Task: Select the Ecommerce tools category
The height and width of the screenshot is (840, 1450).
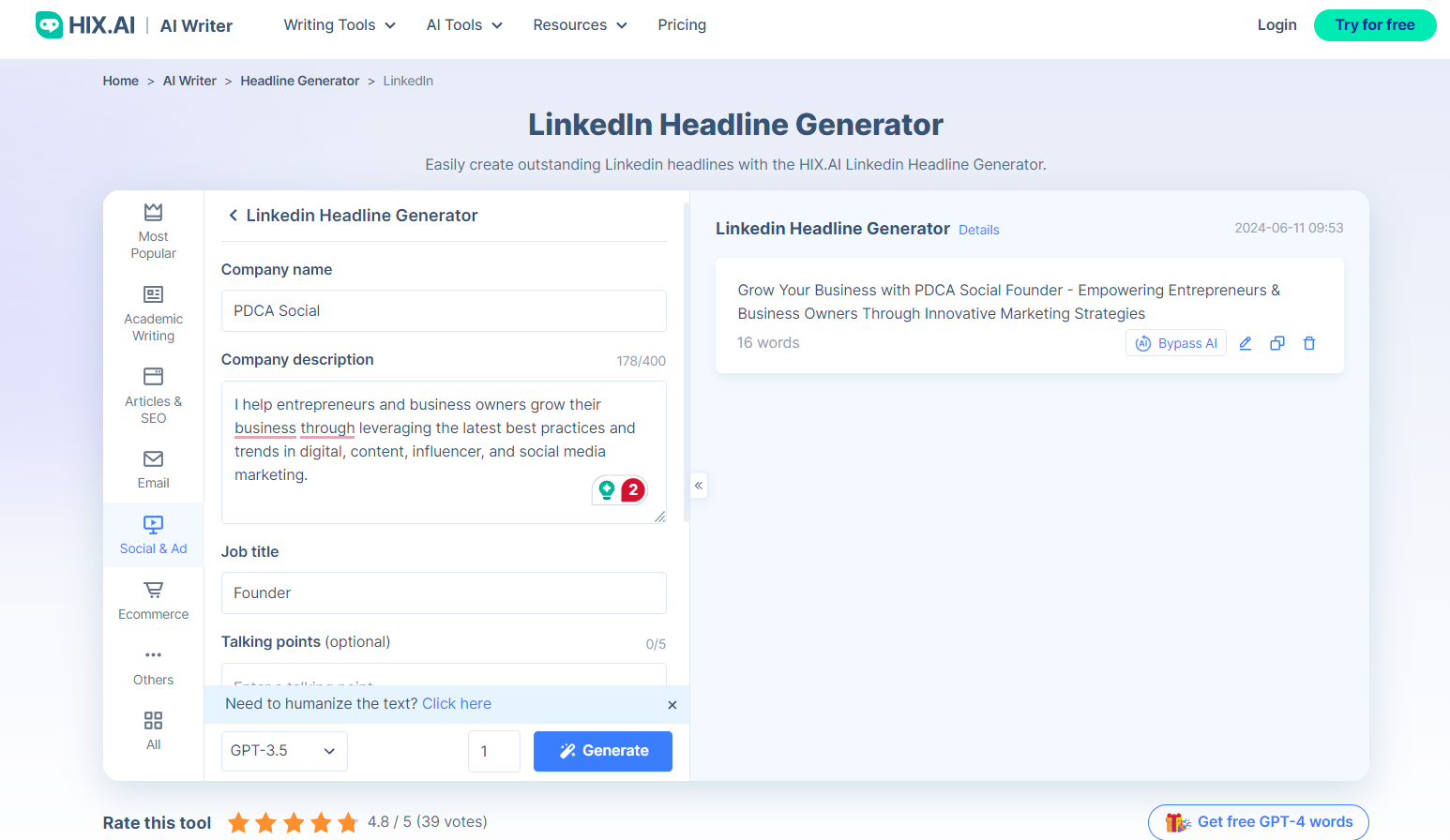Action: pos(153,600)
